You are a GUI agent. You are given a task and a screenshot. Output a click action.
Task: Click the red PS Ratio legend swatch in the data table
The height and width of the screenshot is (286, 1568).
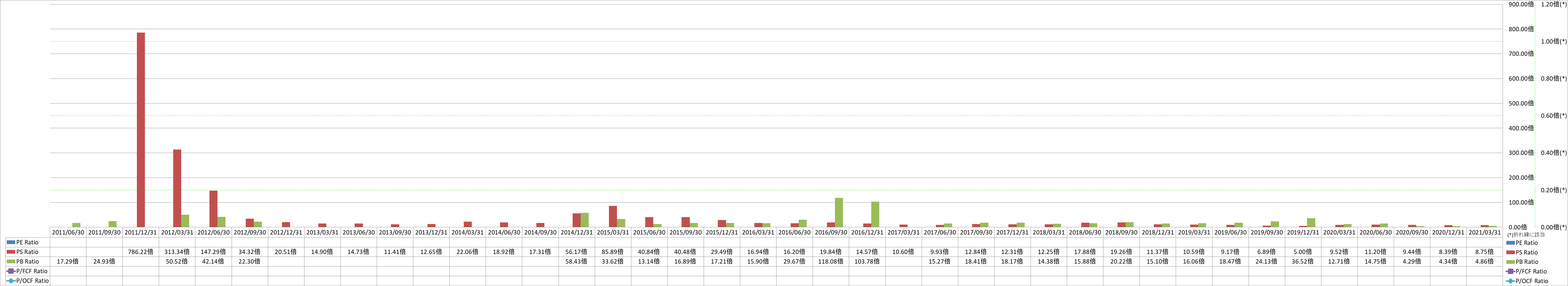point(11,252)
